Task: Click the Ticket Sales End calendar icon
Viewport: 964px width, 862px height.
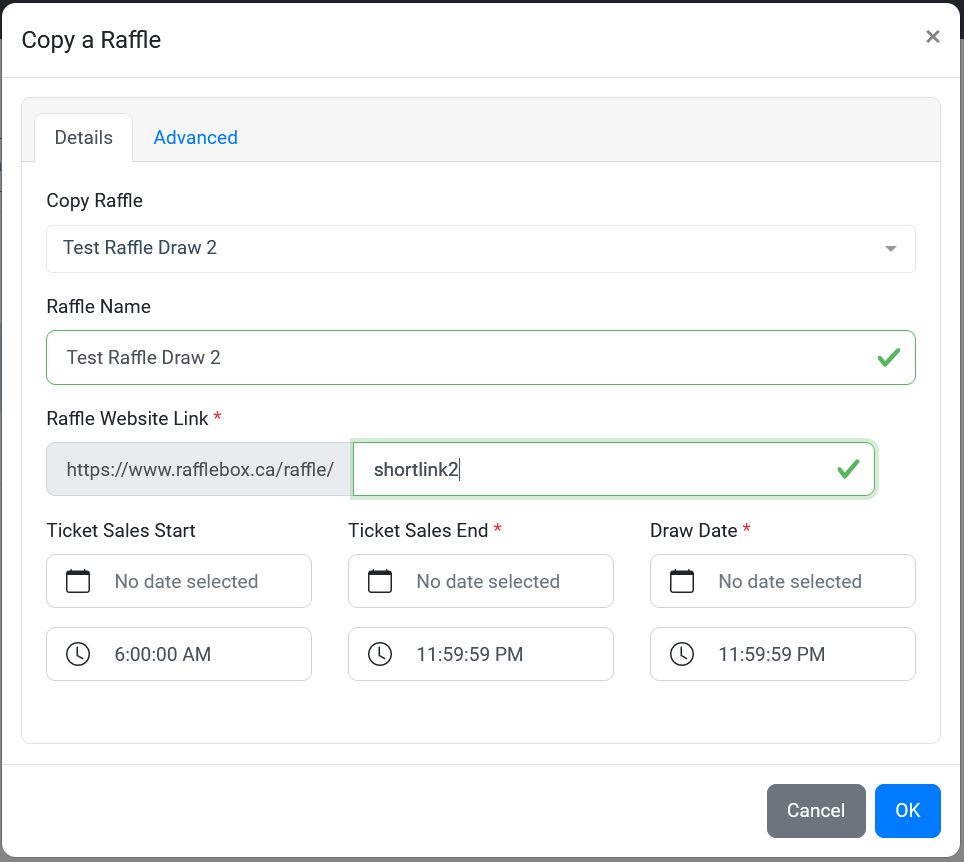Action: [x=380, y=581]
